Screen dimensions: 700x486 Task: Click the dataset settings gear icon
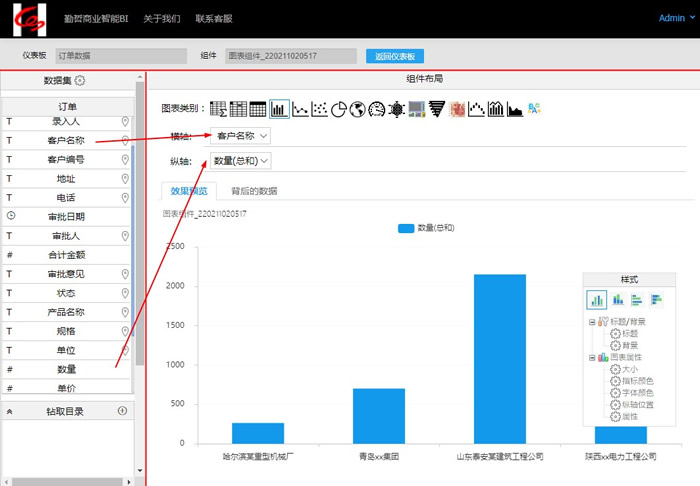click(x=80, y=81)
